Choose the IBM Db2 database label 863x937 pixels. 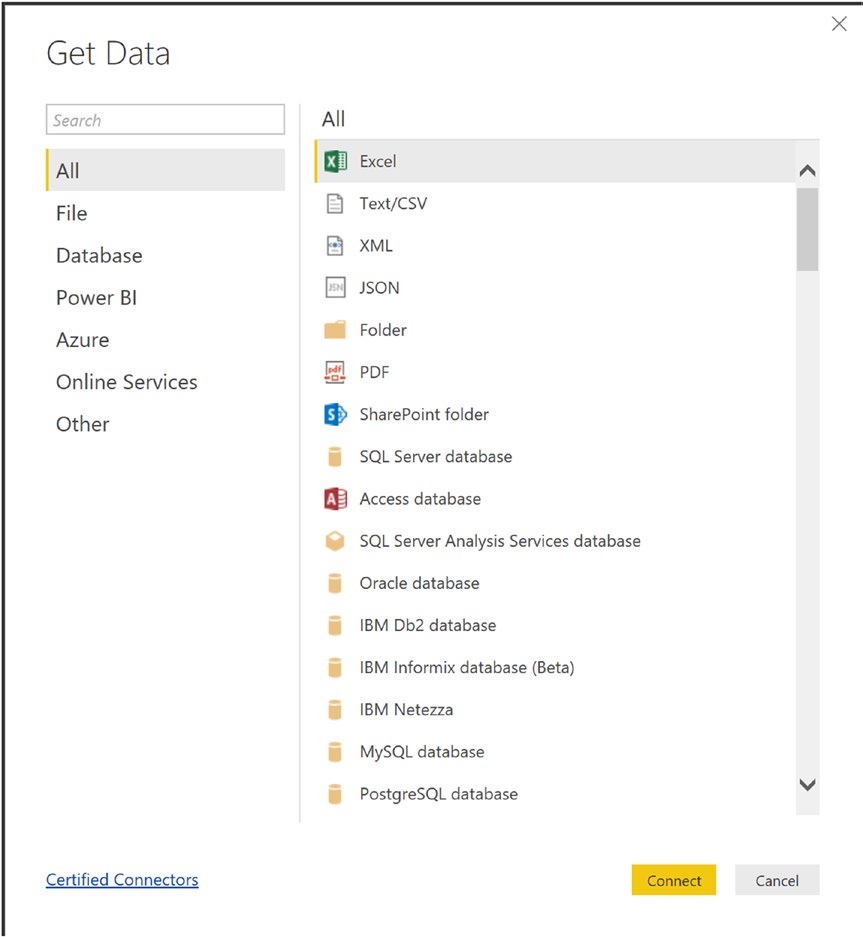click(x=428, y=626)
